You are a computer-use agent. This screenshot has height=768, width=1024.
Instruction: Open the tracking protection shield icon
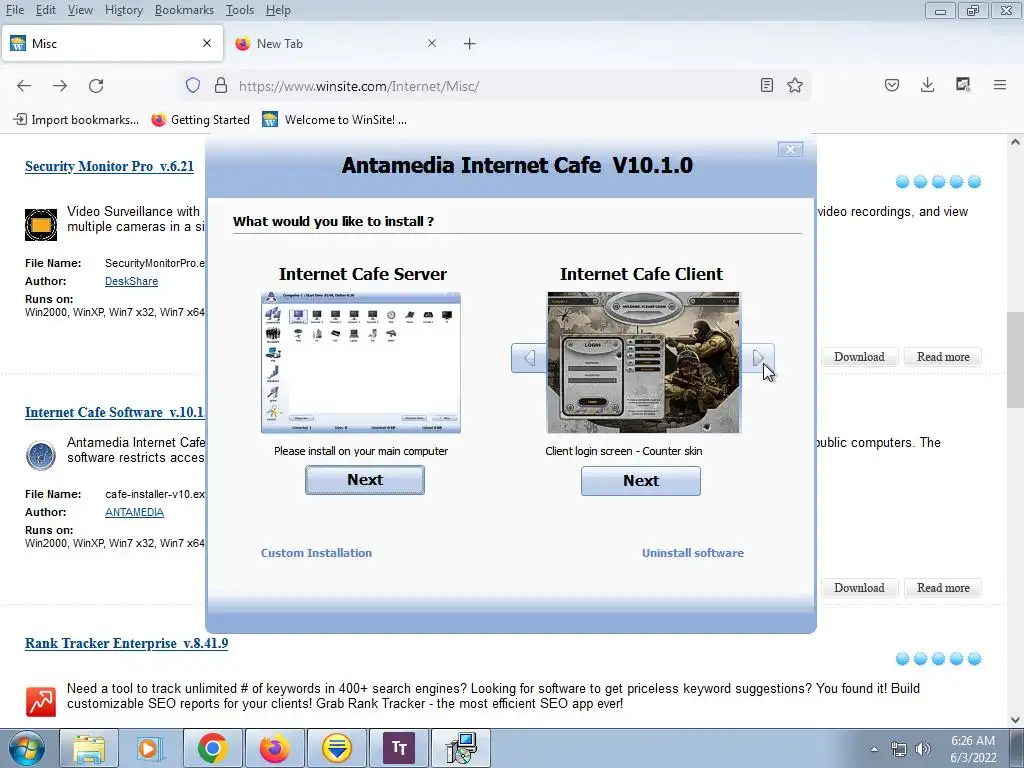193,86
